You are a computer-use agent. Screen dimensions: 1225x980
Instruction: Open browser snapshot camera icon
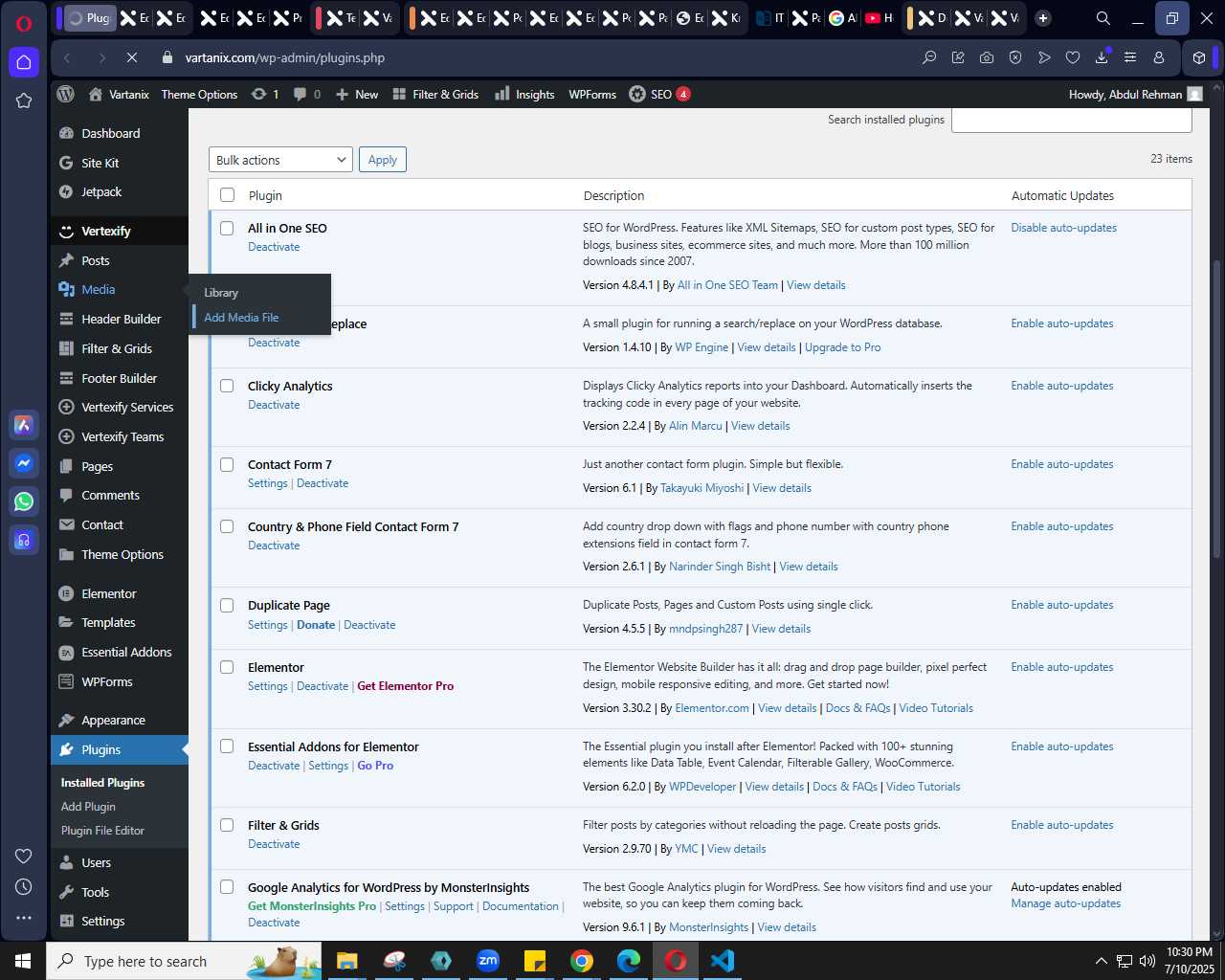pos(987,57)
